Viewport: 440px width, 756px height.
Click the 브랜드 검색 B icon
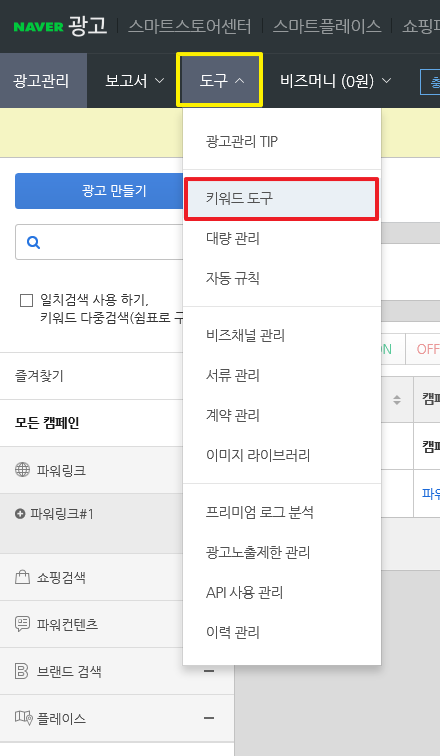point(21,671)
